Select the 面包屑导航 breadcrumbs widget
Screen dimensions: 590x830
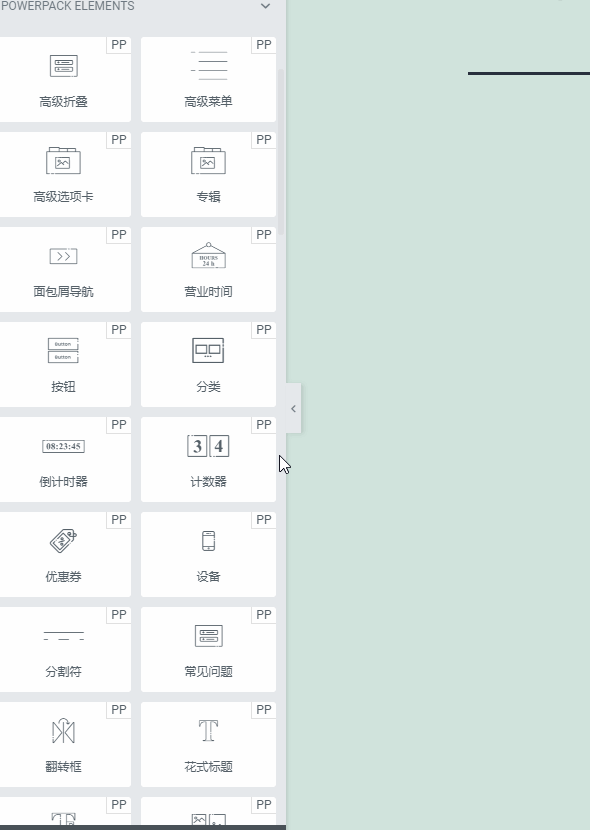point(63,269)
